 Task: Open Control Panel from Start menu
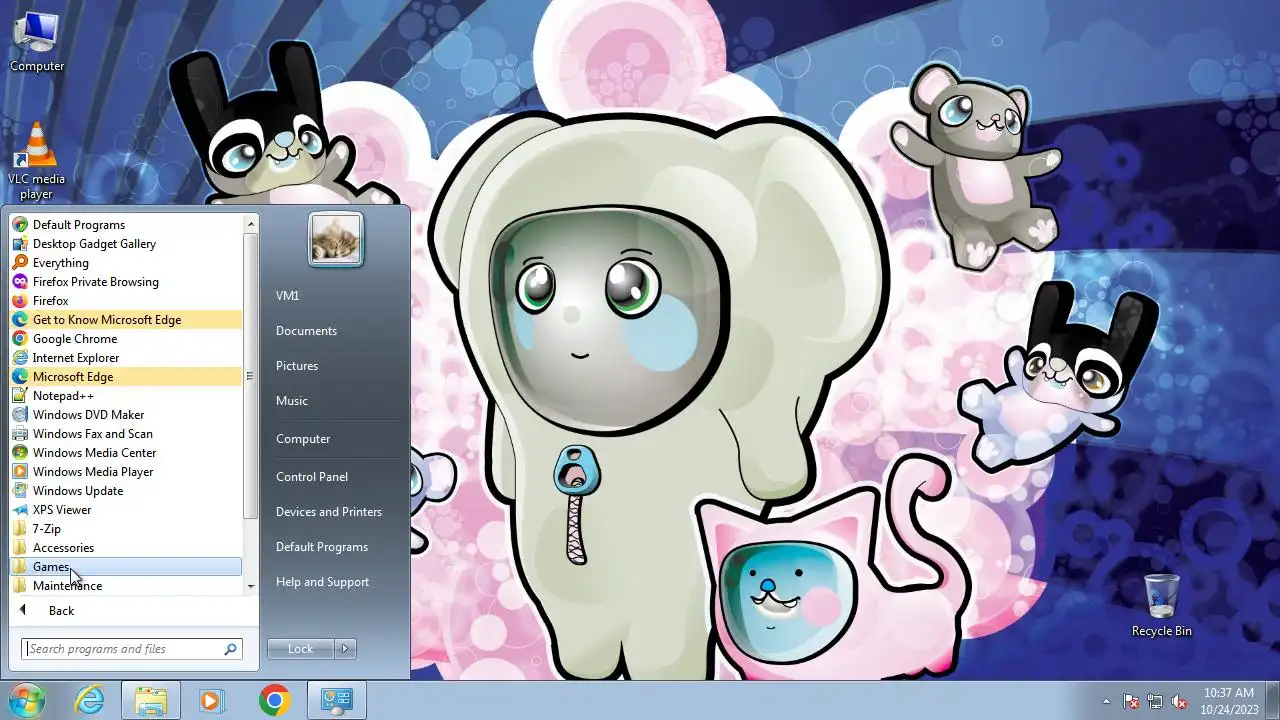click(x=312, y=477)
